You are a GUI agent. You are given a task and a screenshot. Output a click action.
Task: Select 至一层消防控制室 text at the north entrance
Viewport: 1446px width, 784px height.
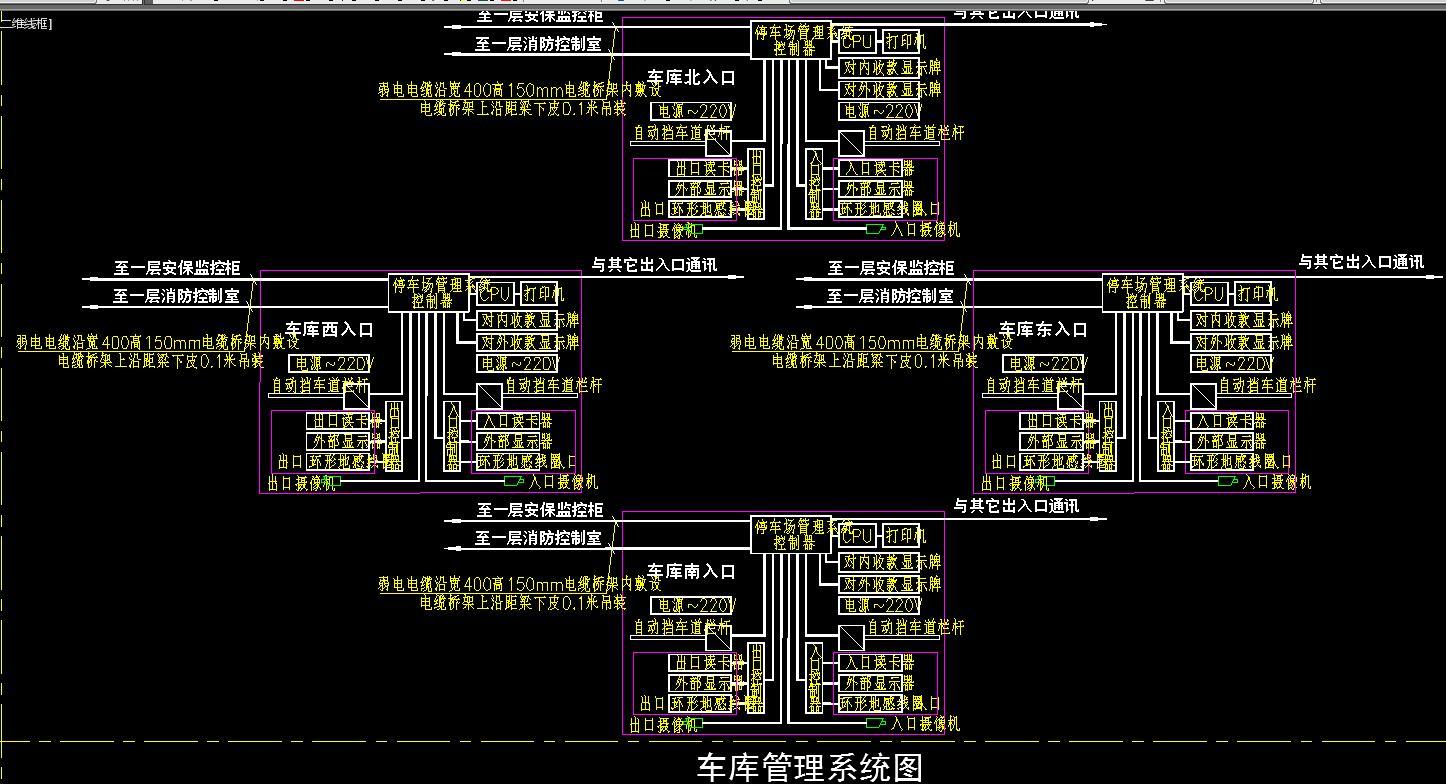(539, 44)
